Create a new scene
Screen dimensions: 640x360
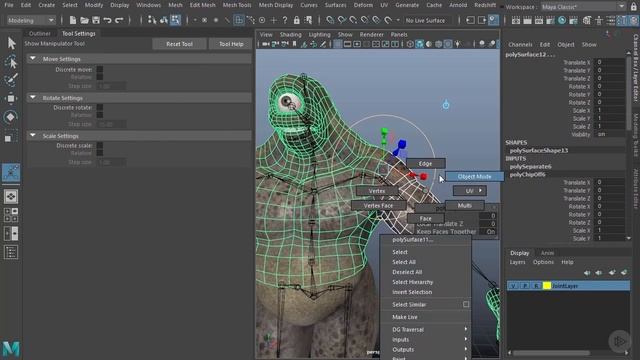tap(73, 20)
